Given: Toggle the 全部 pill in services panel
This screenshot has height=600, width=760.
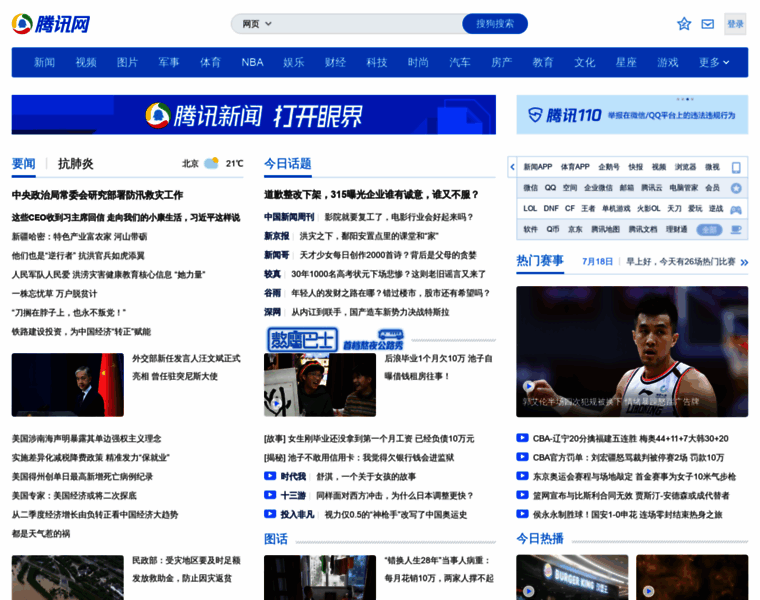Looking at the screenshot, I should tap(709, 230).
